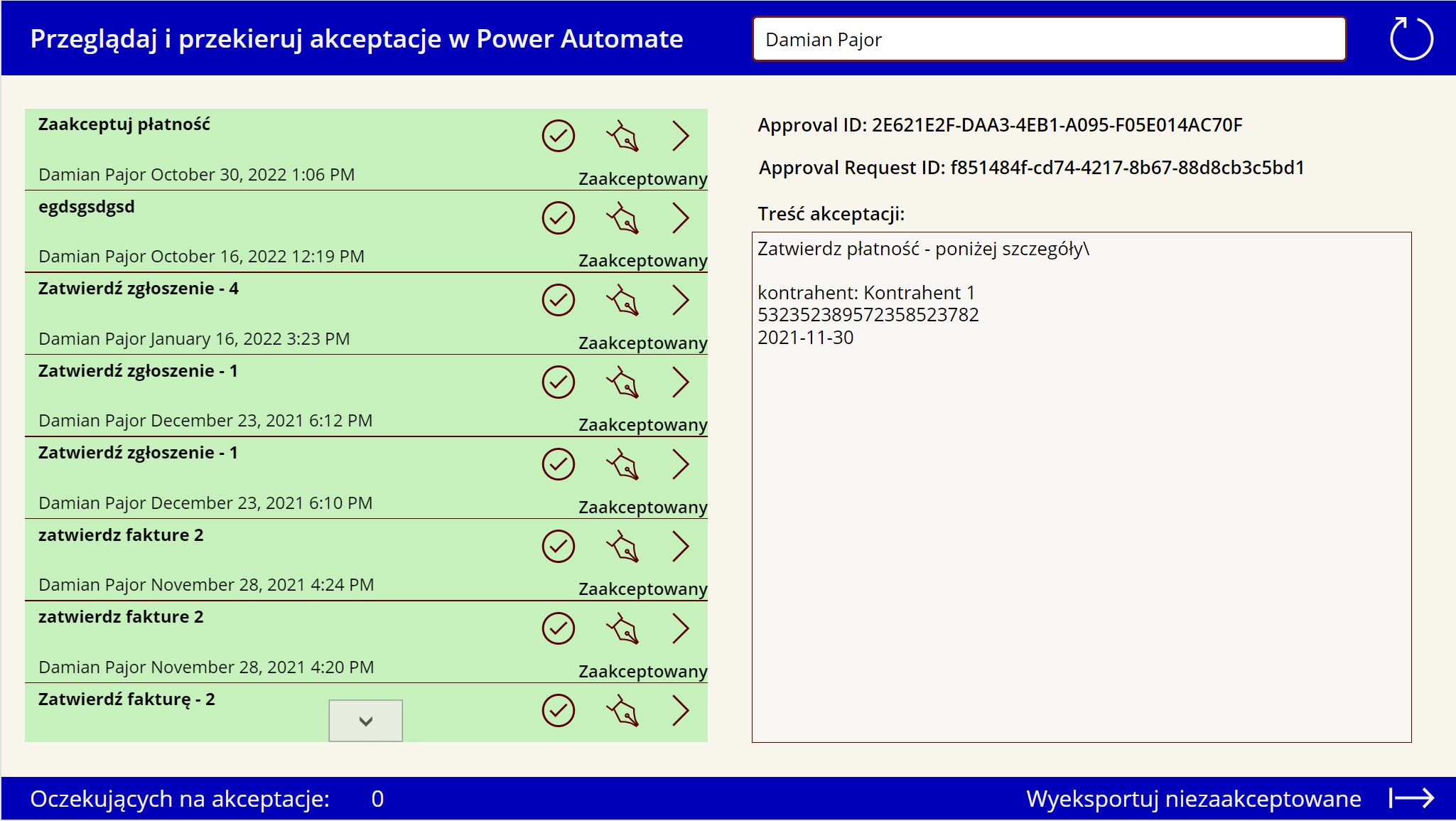Click pen icon for Zatwierdź fakturę - 2
Screen dimensions: 1456x821
pyautogui.click(x=622, y=710)
